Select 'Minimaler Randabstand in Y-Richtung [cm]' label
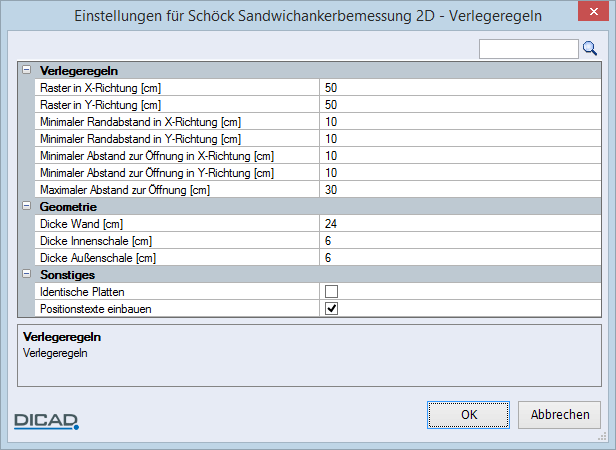This screenshot has width=616, height=450. (x=141, y=139)
